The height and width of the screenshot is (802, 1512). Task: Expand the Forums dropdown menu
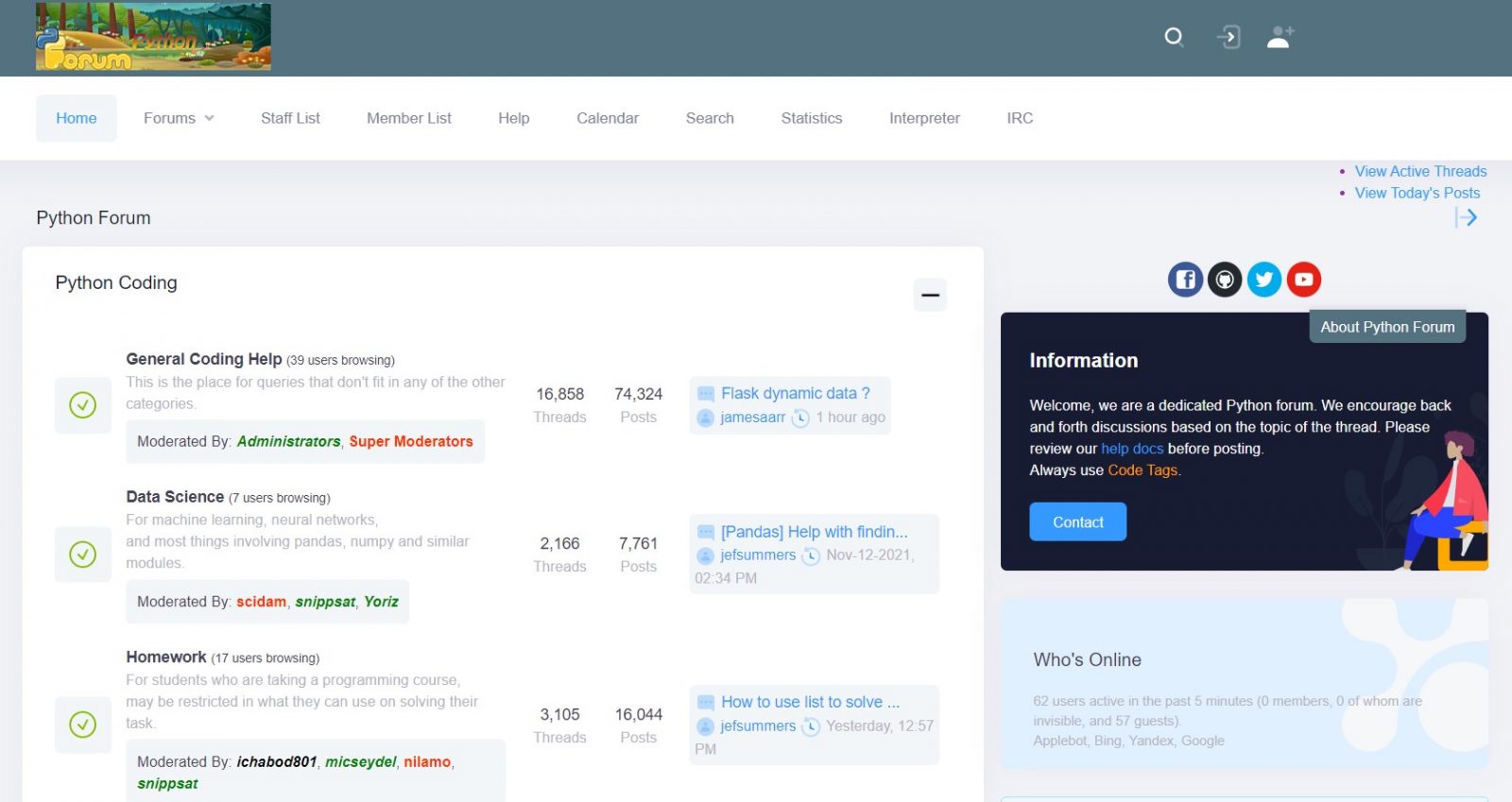[179, 118]
